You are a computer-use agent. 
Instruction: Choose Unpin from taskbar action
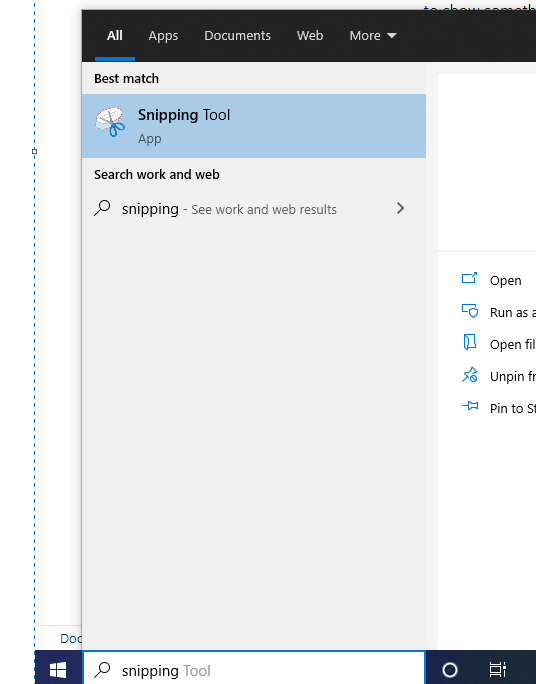point(513,376)
